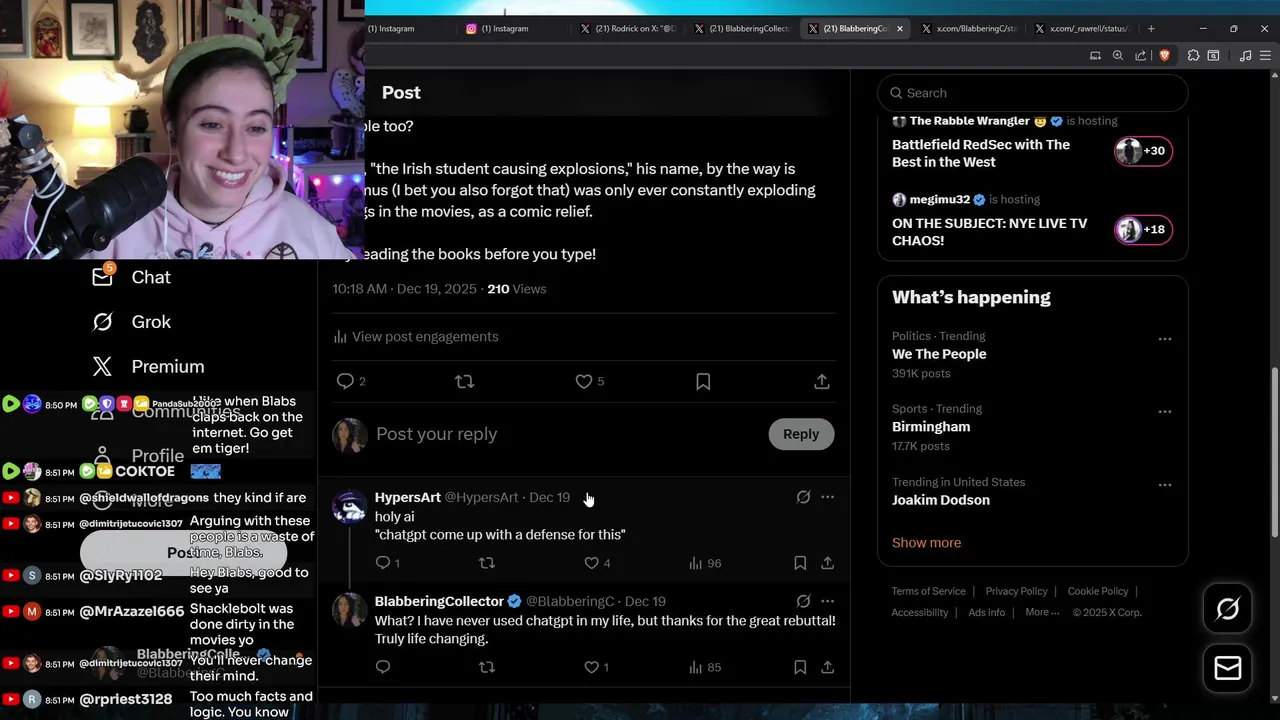
Task: Share the main post using share icon
Action: coord(821,381)
